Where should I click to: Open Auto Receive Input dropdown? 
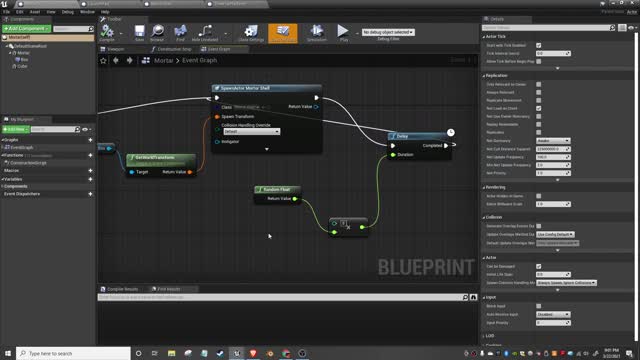[x=553, y=315]
